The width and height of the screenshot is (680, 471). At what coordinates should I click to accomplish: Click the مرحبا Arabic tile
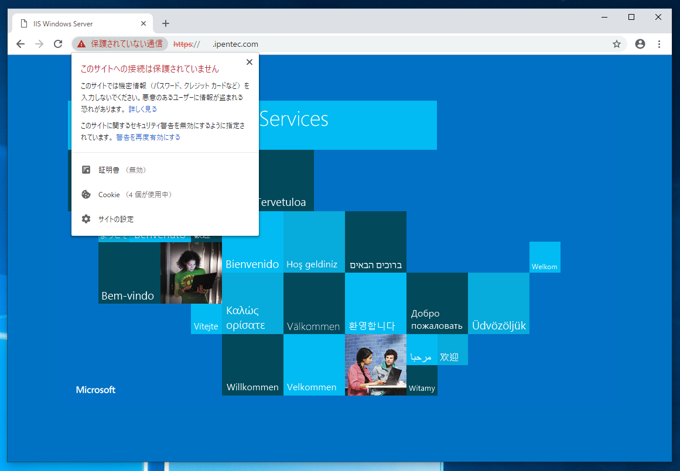(422, 350)
